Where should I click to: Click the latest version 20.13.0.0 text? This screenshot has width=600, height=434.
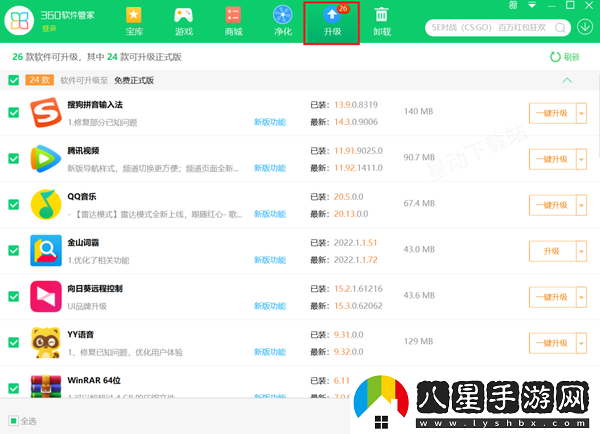(351, 214)
